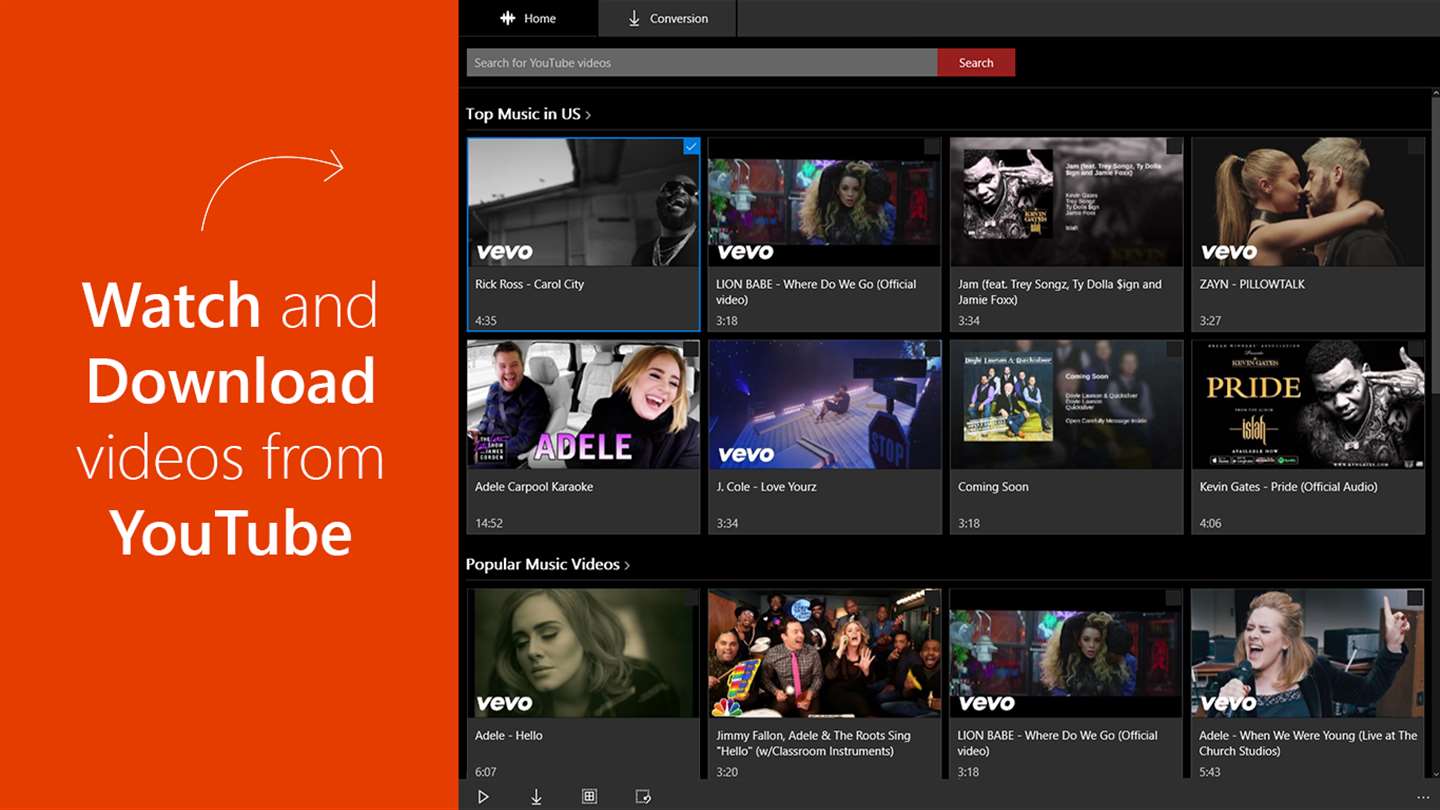Click the download arrow icon in bottom toolbar
The width and height of the screenshot is (1440, 810).
pyautogui.click(x=536, y=797)
